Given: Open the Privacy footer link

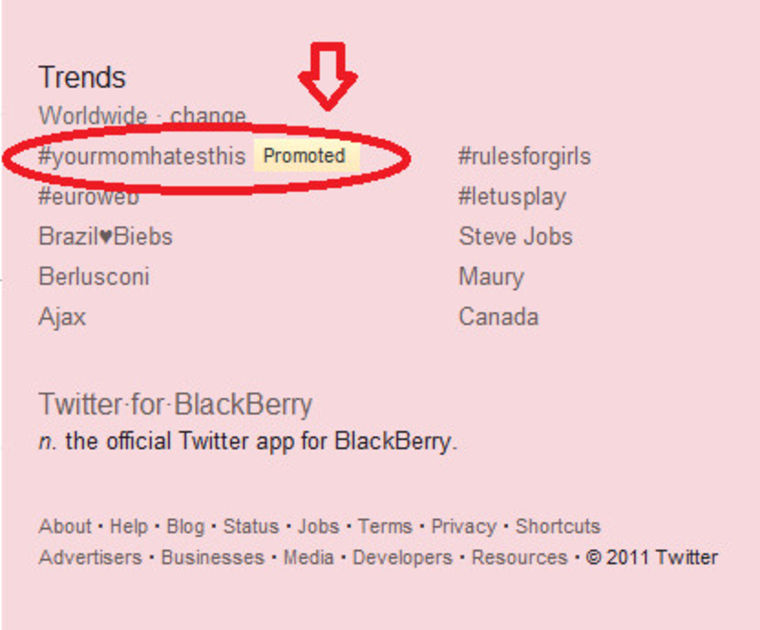Looking at the screenshot, I should coord(463,526).
